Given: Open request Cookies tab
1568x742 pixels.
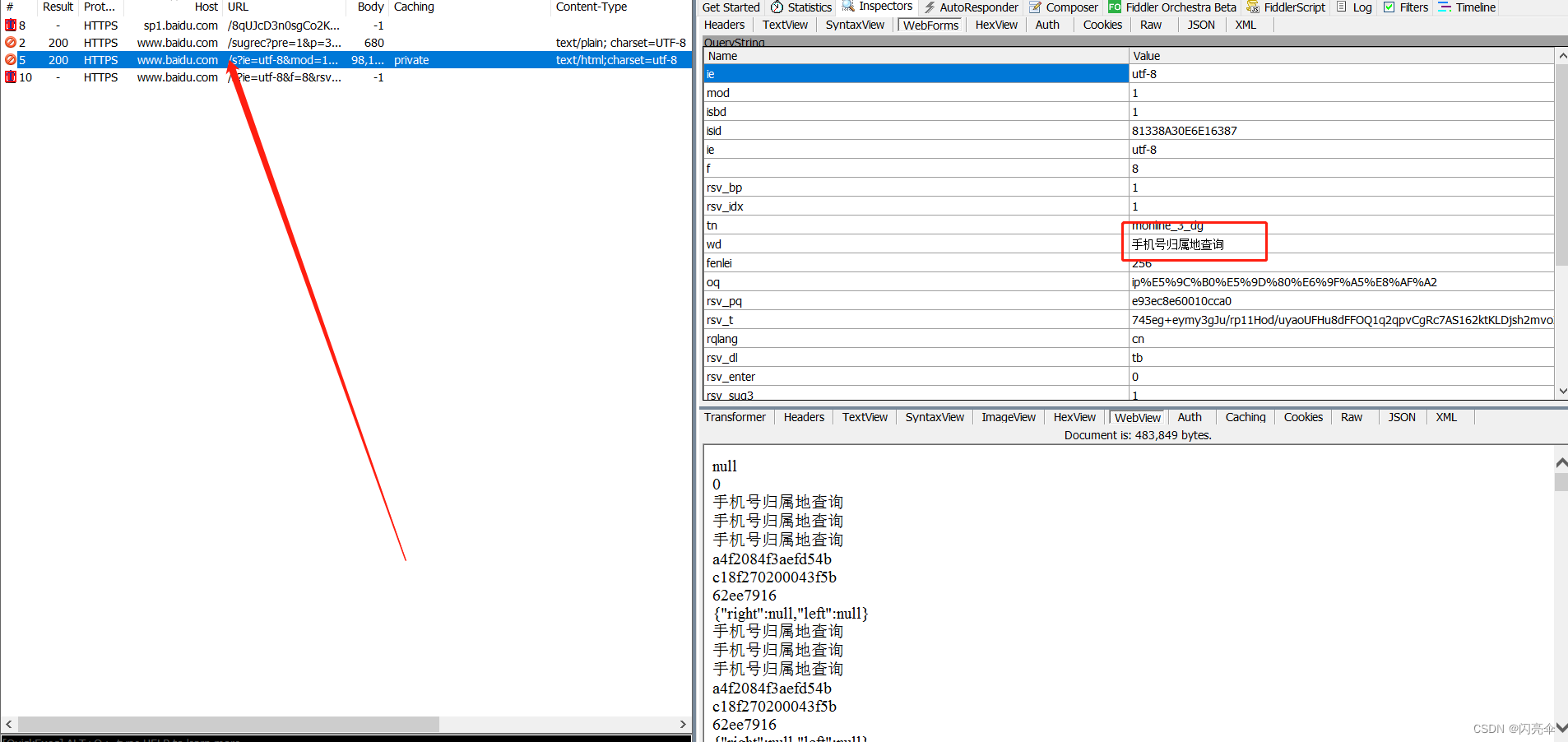Looking at the screenshot, I should coord(1102,25).
